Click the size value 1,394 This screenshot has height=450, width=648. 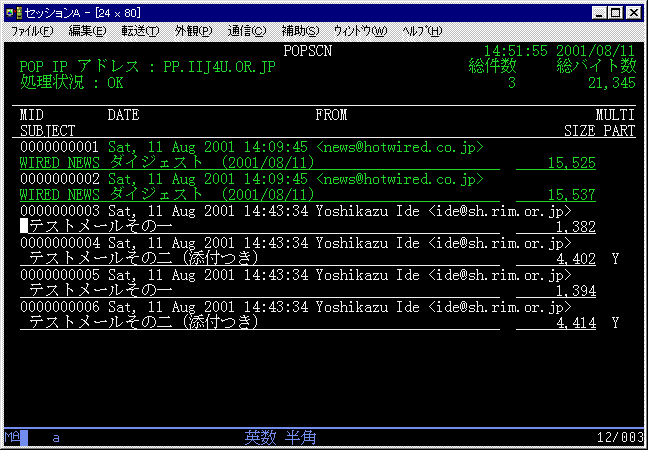[x=575, y=291]
